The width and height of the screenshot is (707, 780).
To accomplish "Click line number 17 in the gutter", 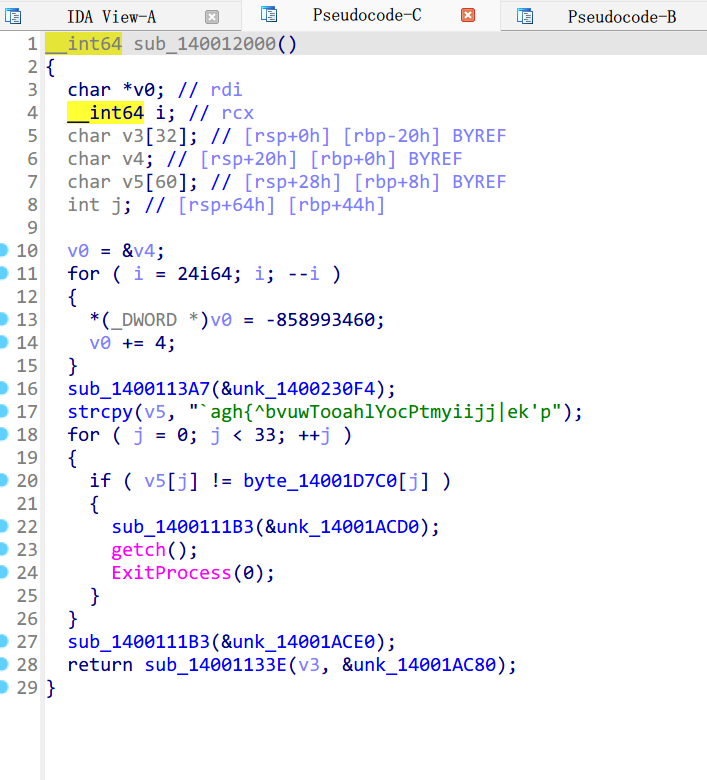I will click(27, 412).
